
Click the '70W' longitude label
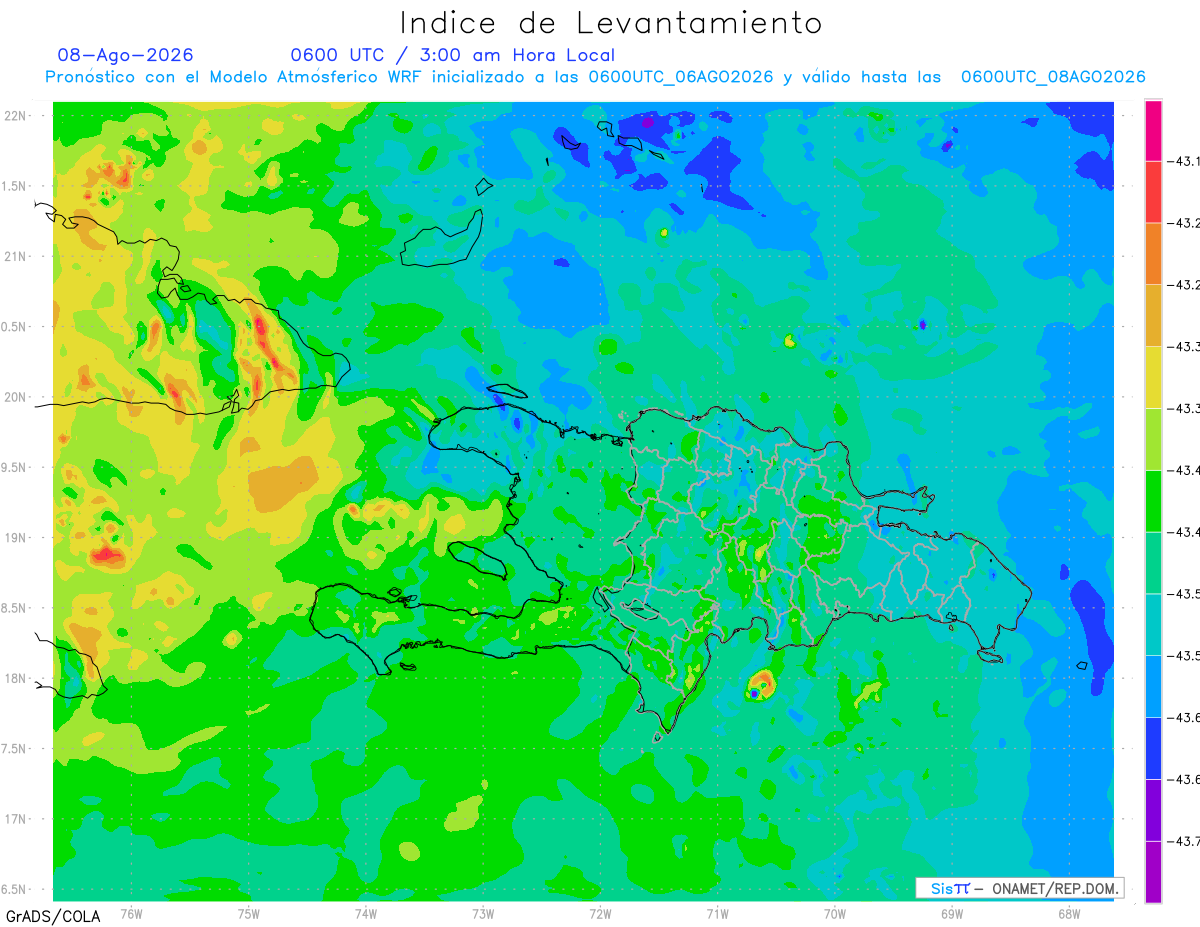(835, 913)
